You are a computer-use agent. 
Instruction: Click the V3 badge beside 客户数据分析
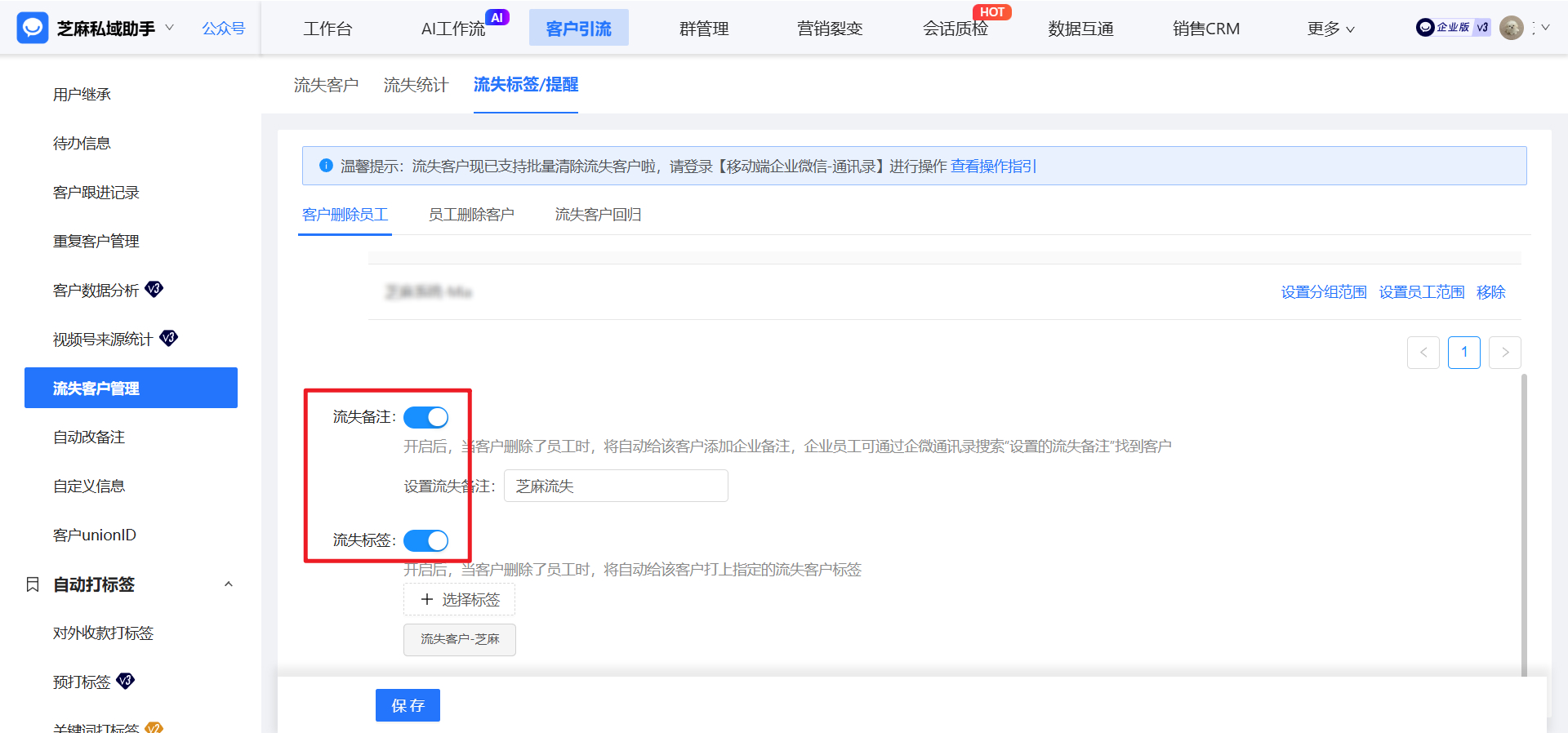(x=154, y=289)
